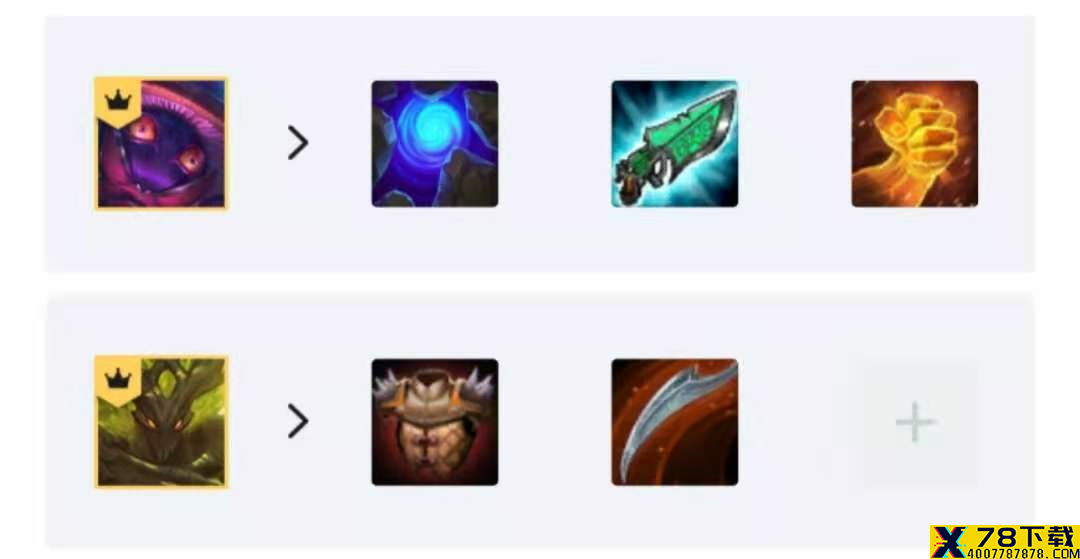Choose the green Hextech Gunblade item icon
The width and height of the screenshot is (1080, 559).
[674, 143]
